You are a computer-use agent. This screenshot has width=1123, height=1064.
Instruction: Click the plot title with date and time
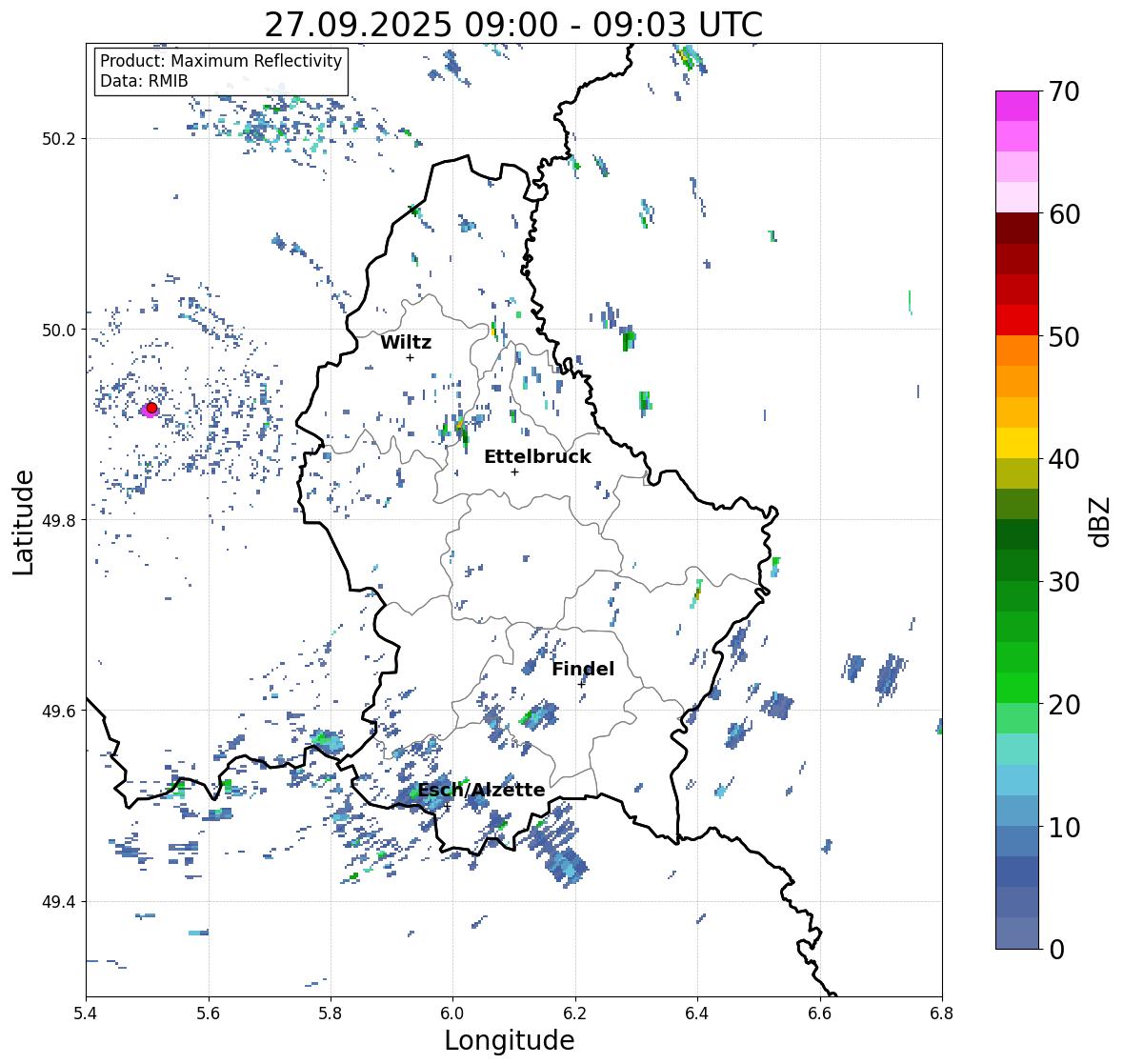513,25
